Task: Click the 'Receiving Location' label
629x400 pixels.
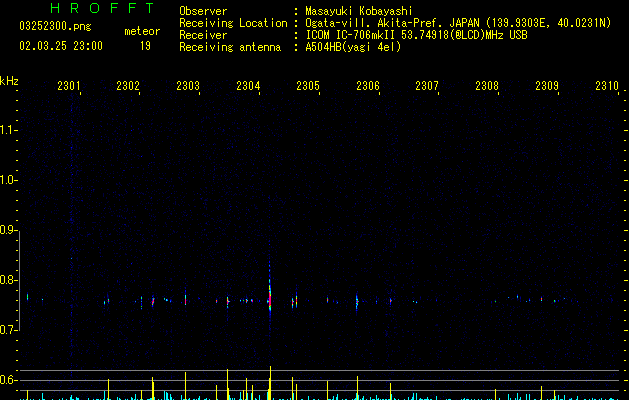Action: (233, 23)
